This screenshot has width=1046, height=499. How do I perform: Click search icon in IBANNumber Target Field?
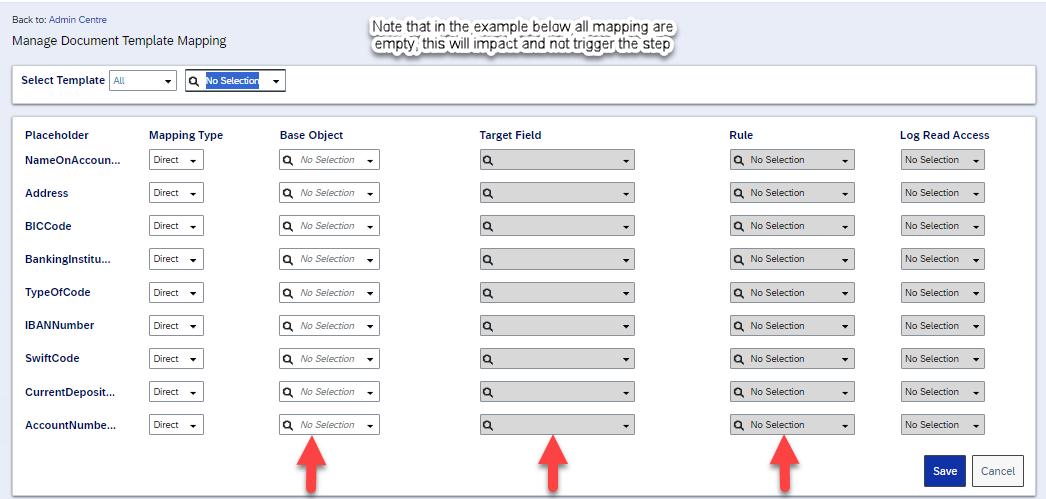488,326
